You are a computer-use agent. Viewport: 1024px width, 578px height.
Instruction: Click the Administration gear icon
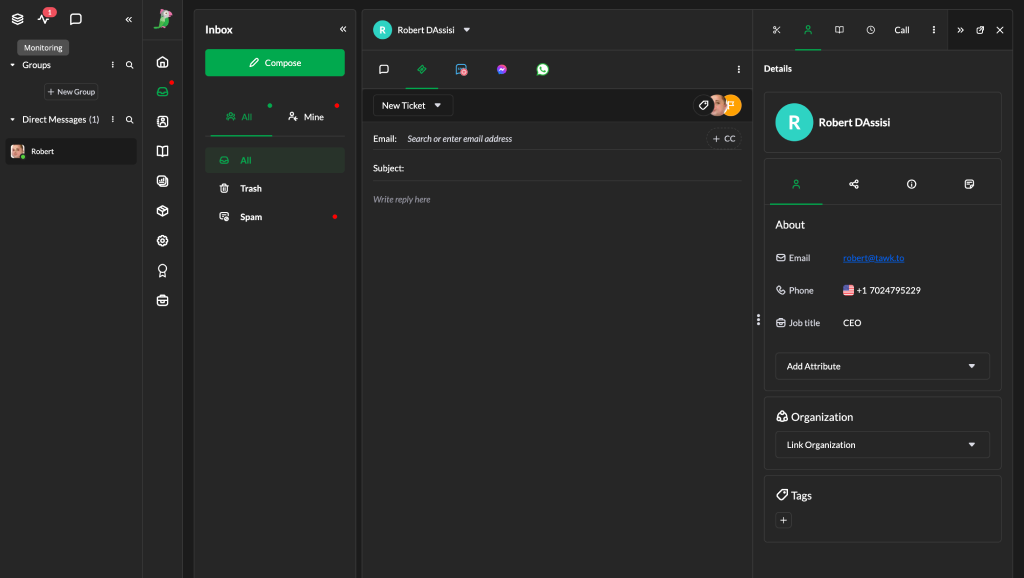(x=162, y=241)
